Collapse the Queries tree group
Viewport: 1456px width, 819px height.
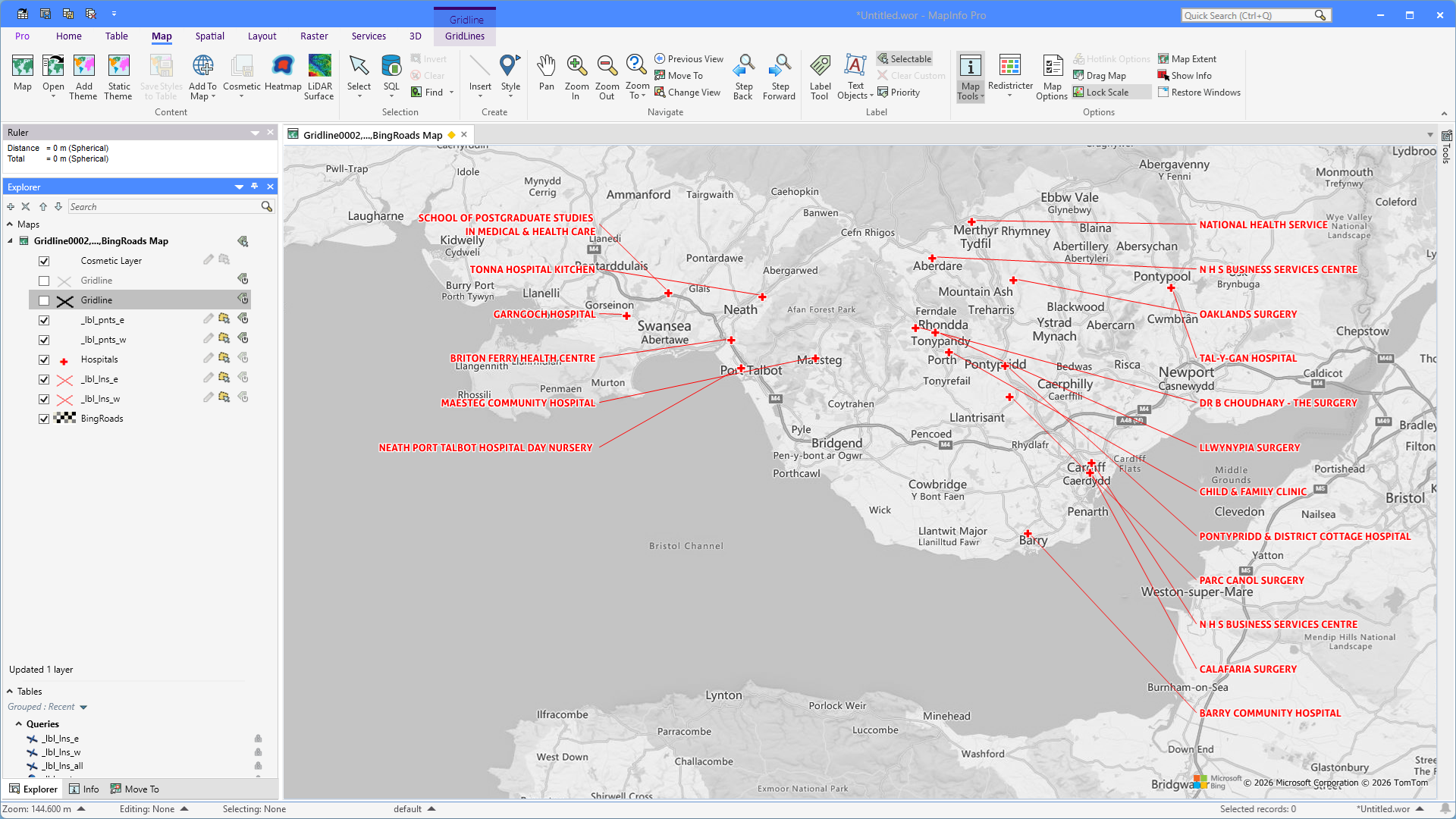(x=19, y=724)
